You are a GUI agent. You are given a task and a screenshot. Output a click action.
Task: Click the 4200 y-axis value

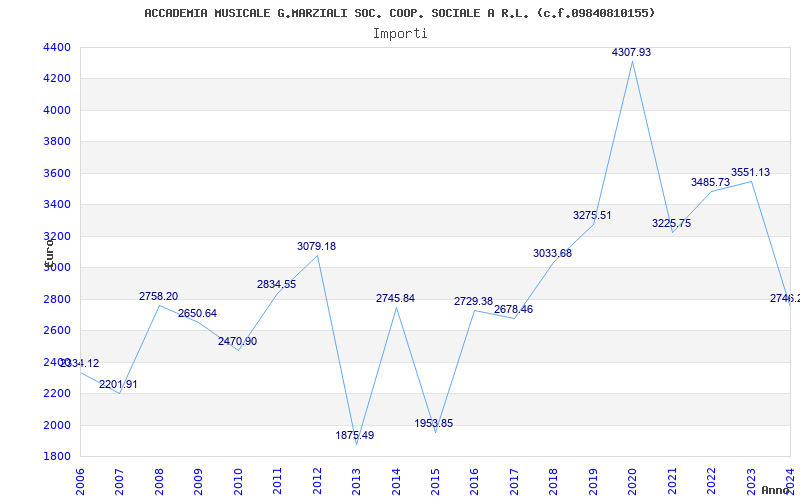pyautogui.click(x=57, y=79)
